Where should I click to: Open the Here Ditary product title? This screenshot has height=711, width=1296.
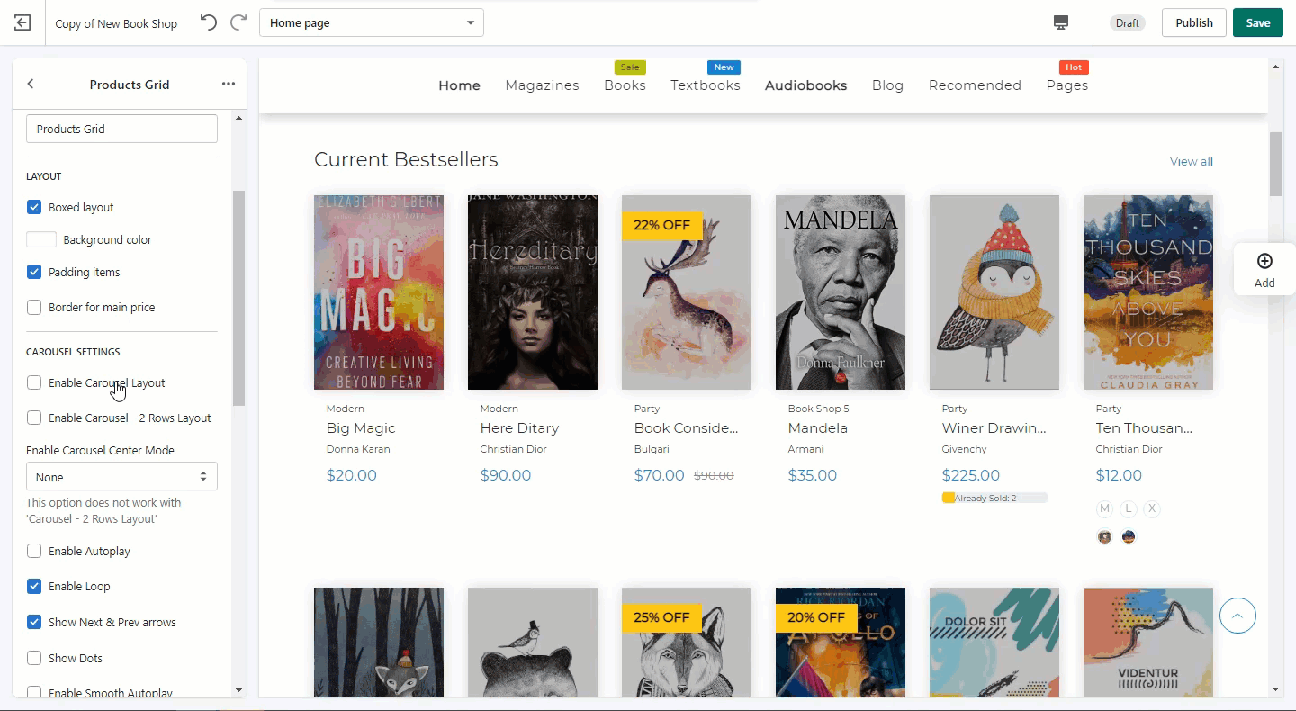pos(519,428)
